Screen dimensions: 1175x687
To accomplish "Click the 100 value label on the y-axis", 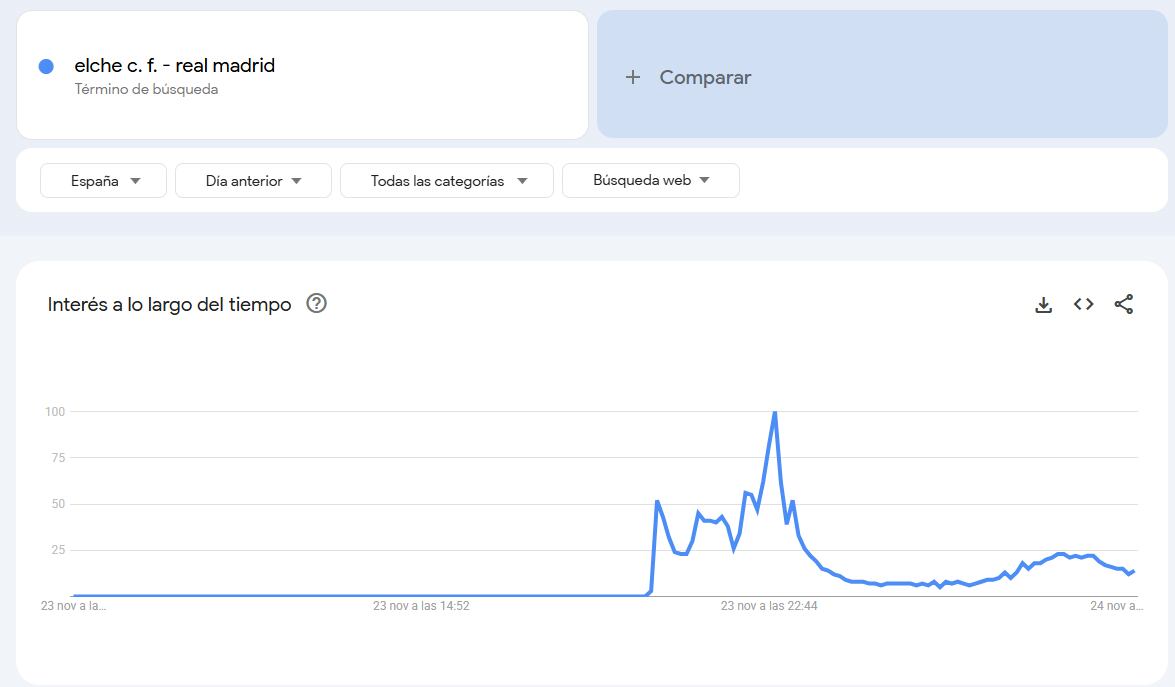I will tap(54, 411).
